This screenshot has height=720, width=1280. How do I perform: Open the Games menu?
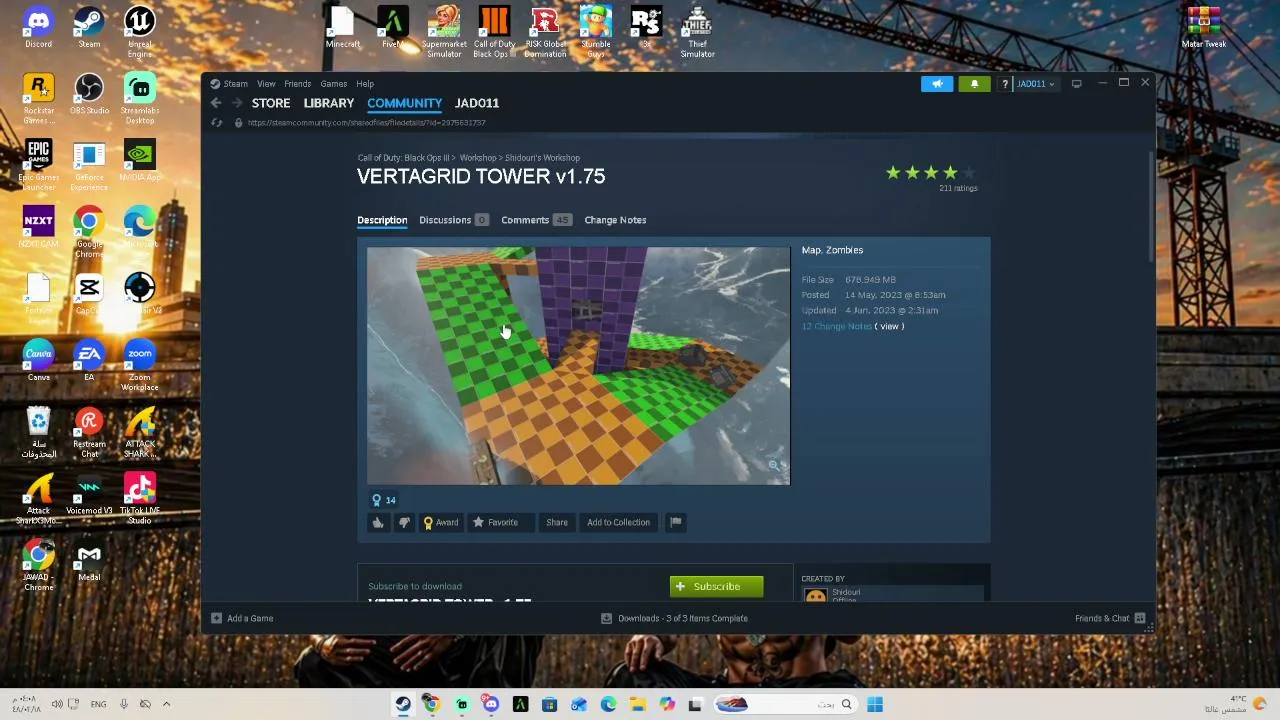tap(333, 84)
